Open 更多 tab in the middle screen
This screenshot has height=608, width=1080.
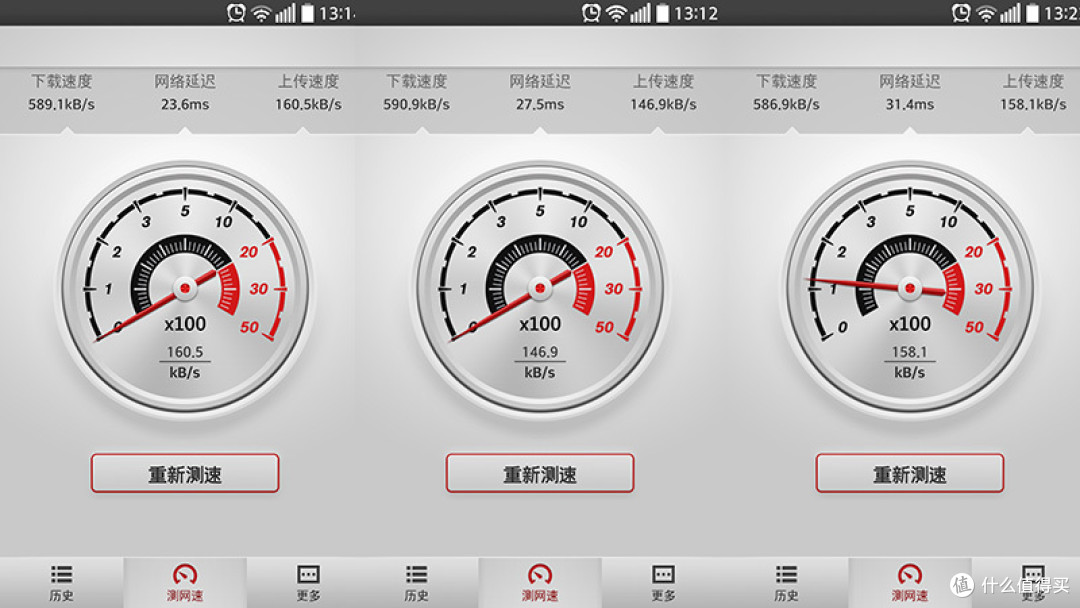(663, 583)
